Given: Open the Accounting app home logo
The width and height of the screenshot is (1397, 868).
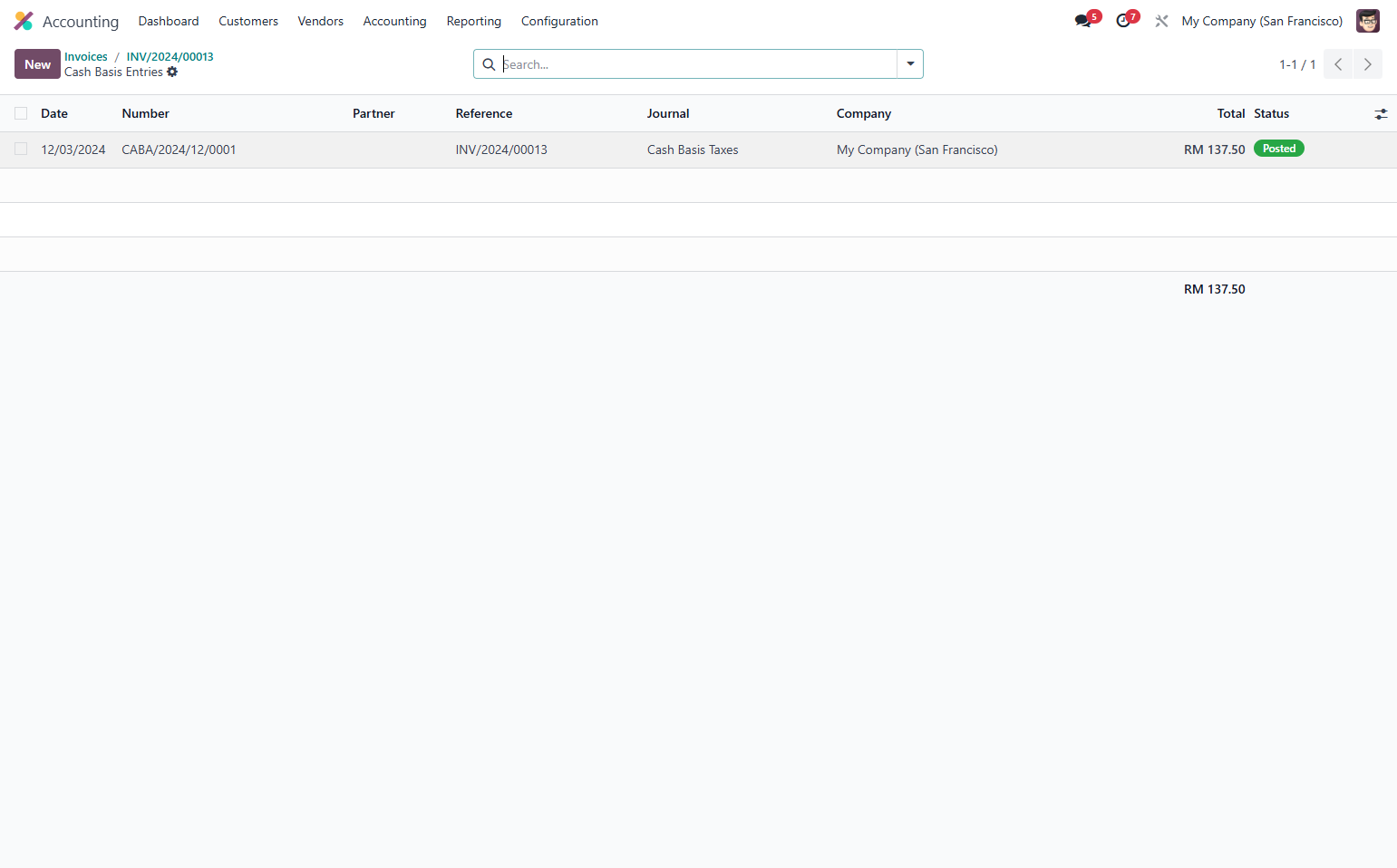Looking at the screenshot, I should click(24, 21).
